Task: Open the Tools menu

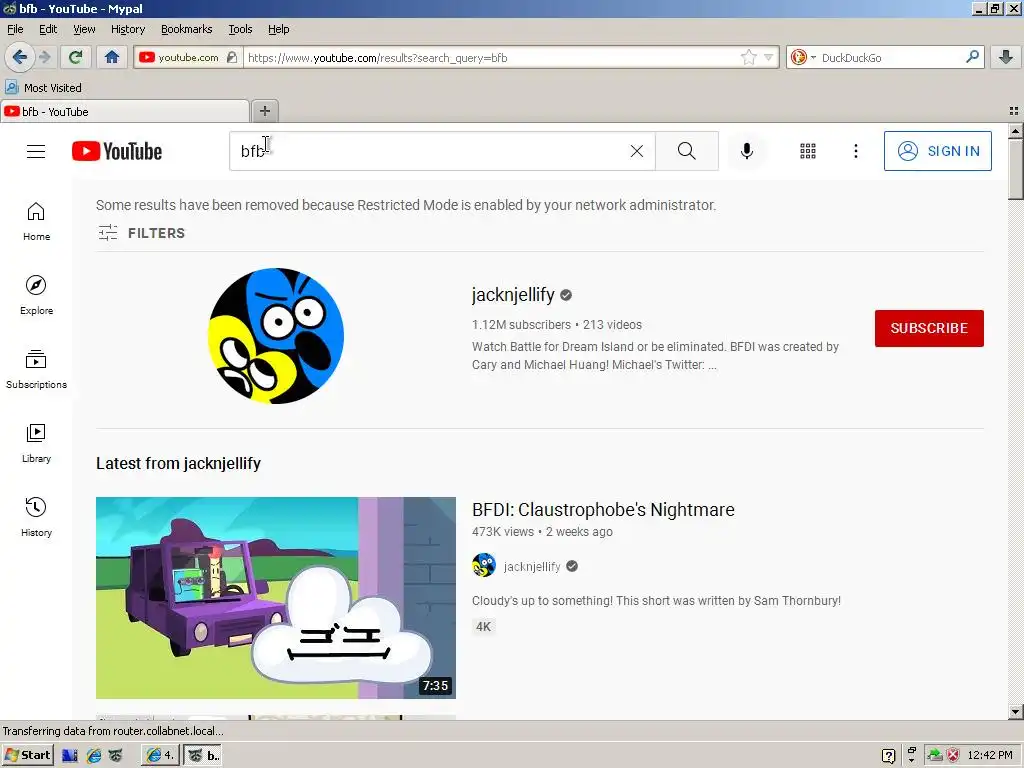Action: 240,29
